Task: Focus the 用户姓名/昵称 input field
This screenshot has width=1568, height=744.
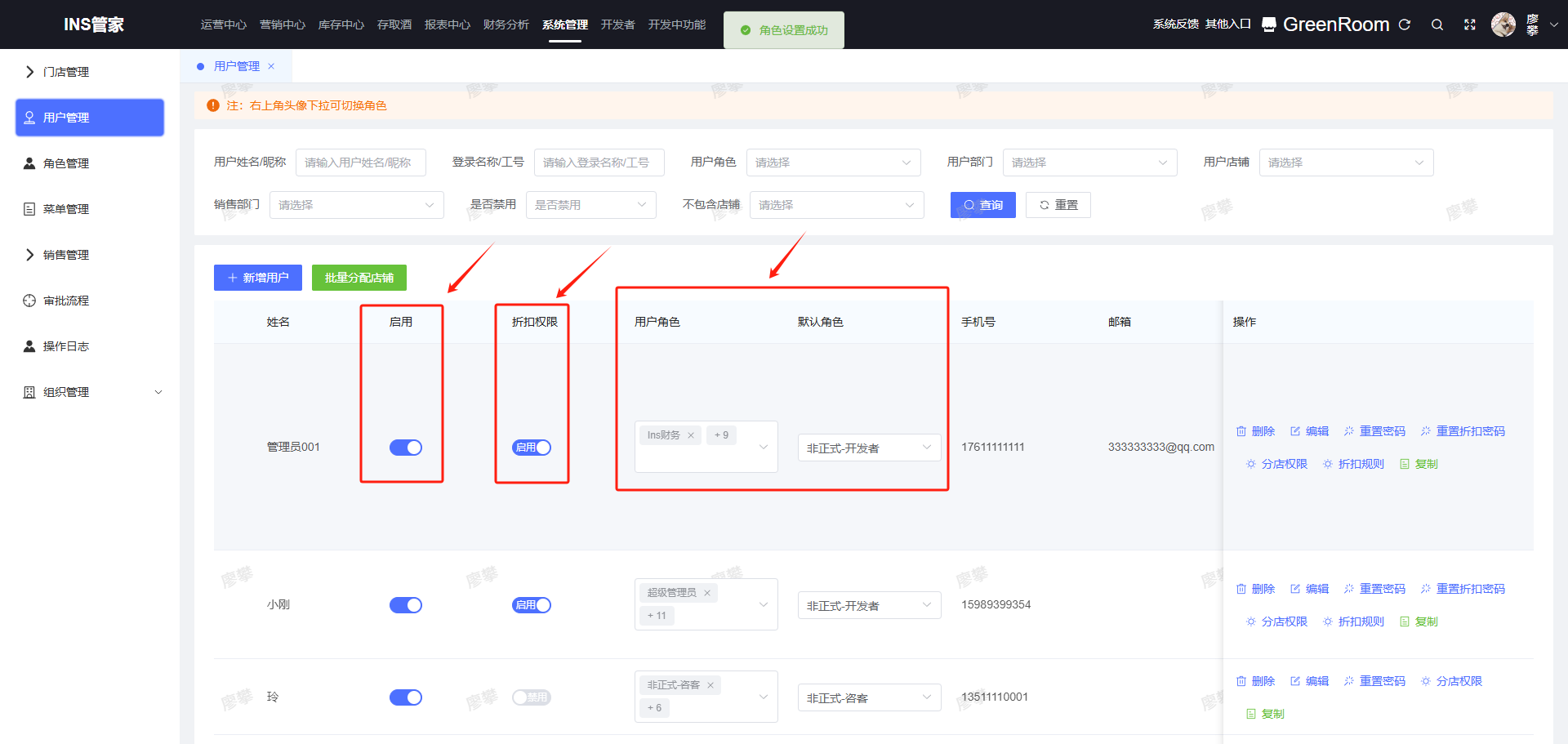Action: [x=361, y=163]
